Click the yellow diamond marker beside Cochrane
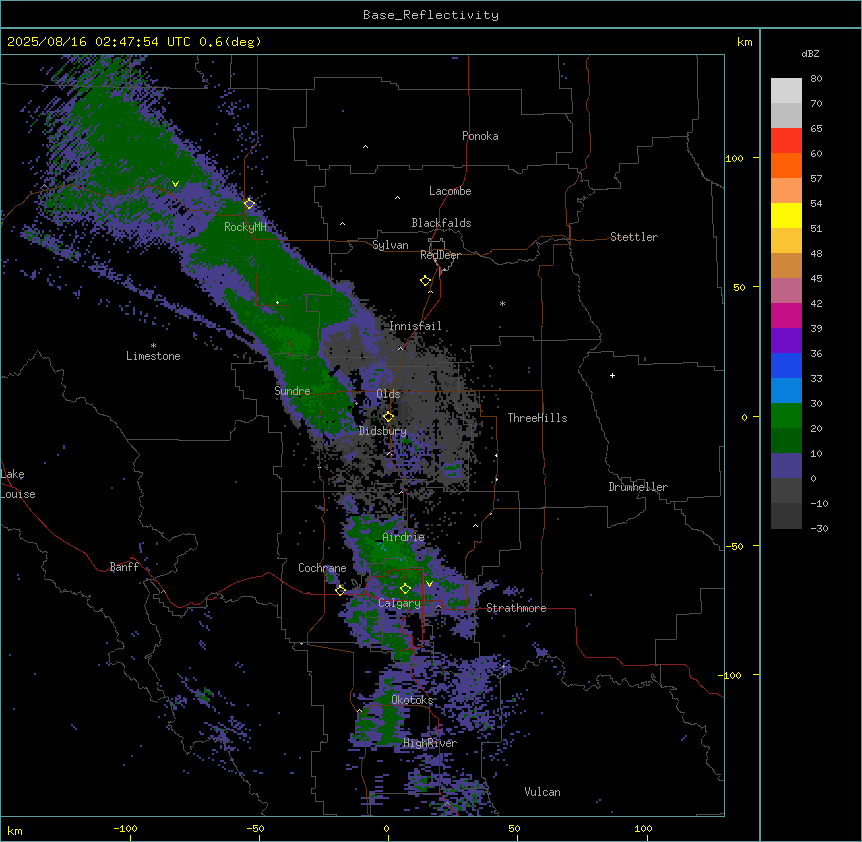Viewport: 862px width, 842px height. click(340, 590)
